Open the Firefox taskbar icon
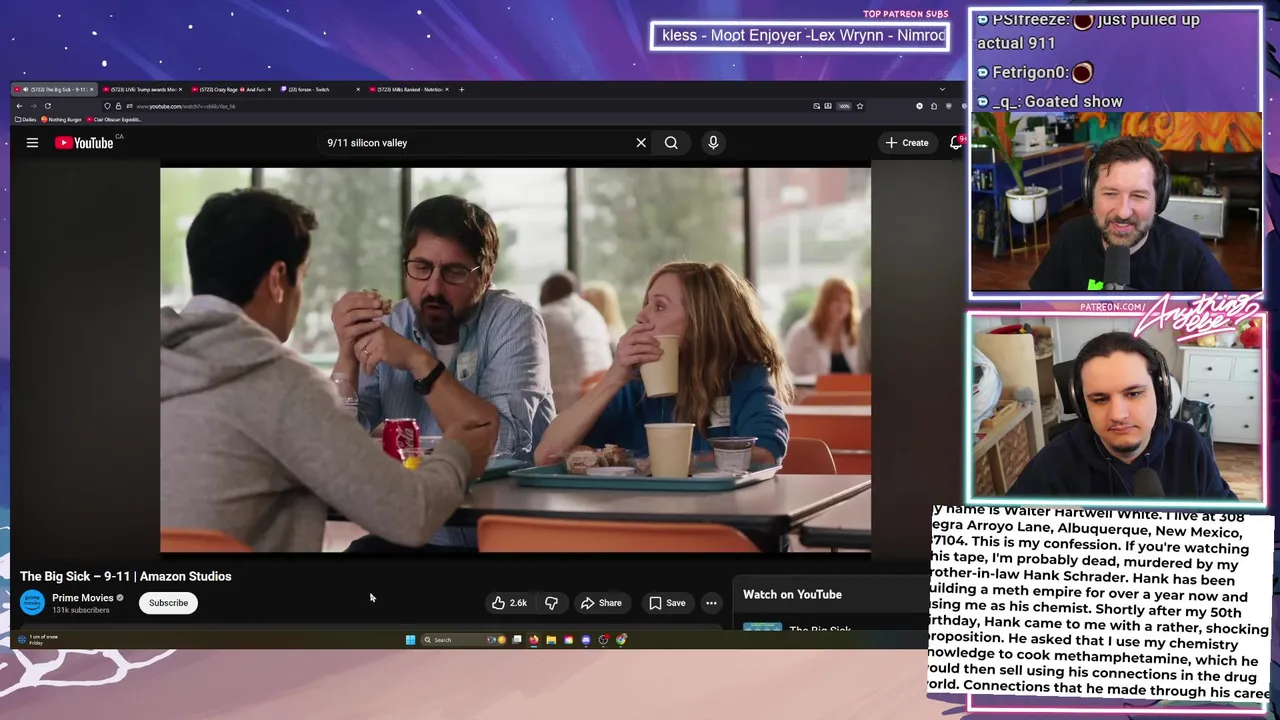Image resolution: width=1280 pixels, height=720 pixels. (534, 640)
